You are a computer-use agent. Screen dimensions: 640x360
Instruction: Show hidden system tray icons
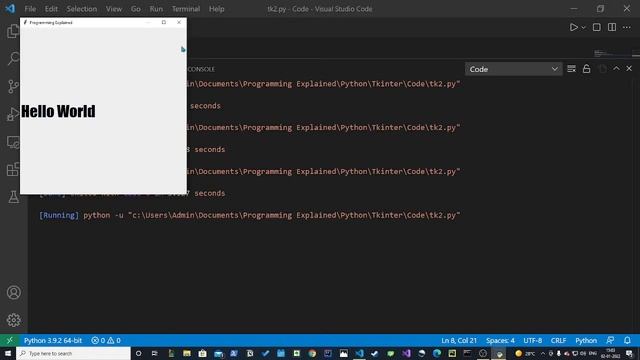point(543,353)
